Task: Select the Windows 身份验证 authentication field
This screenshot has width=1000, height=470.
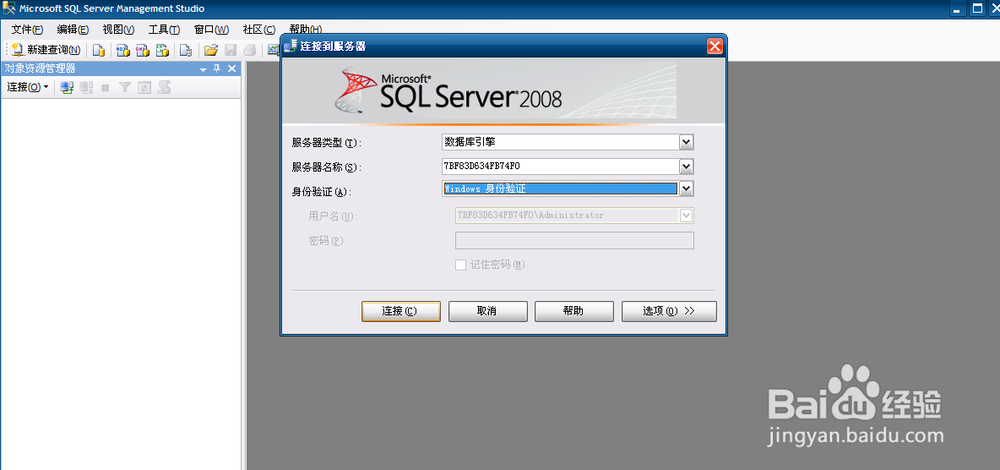Action: pos(568,189)
